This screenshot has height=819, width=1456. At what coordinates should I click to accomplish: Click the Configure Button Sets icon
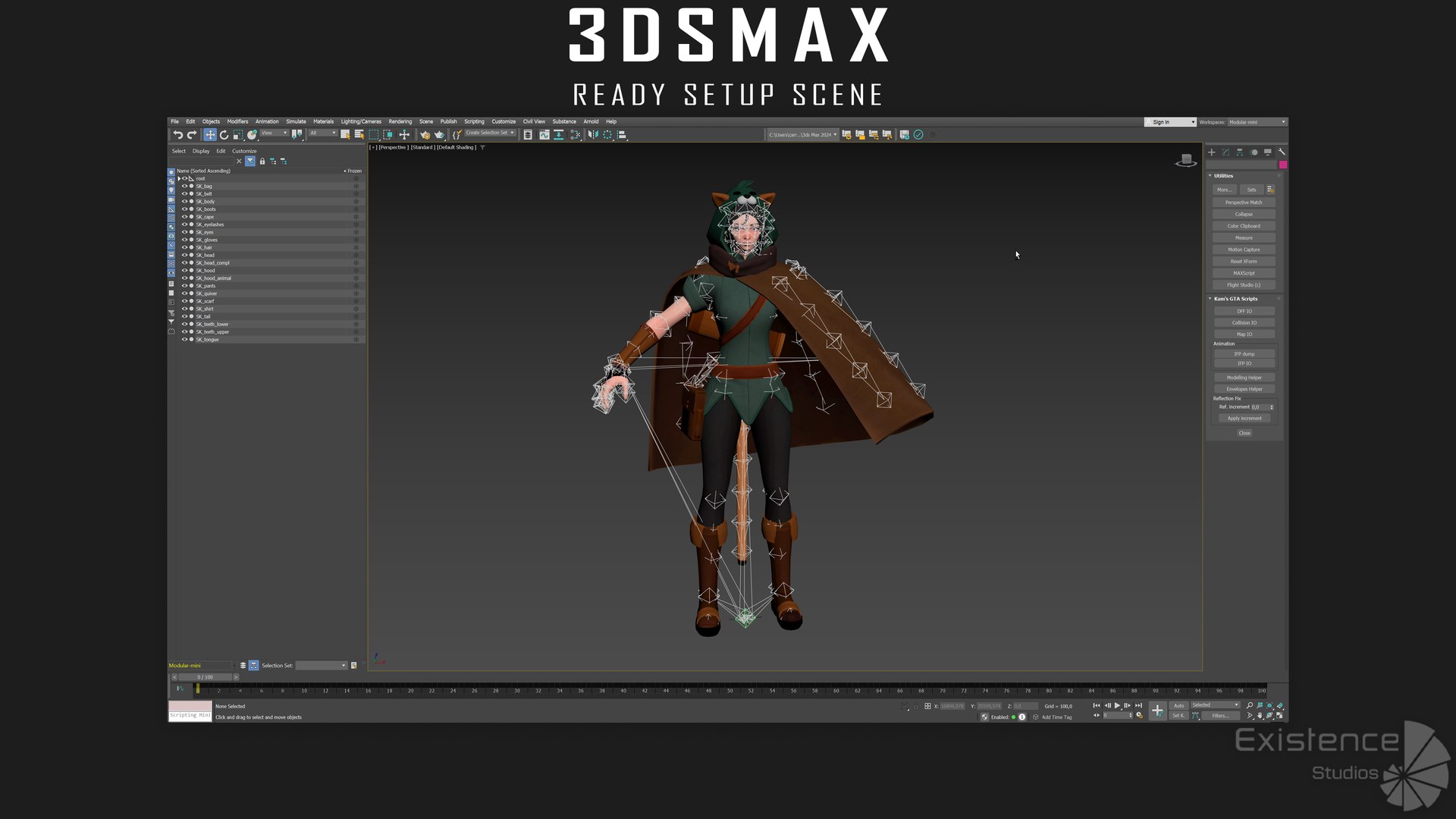[x=1270, y=190]
